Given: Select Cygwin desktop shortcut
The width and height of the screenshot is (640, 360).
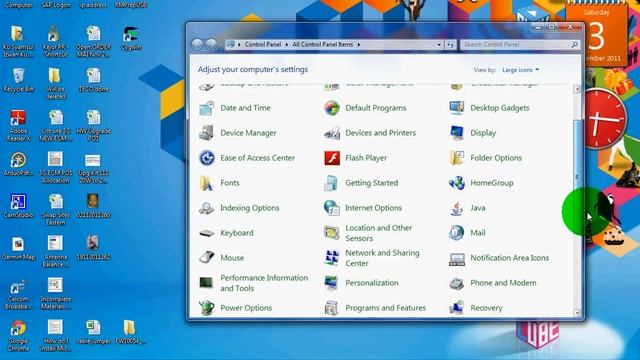Looking at the screenshot, I should click(x=131, y=38).
